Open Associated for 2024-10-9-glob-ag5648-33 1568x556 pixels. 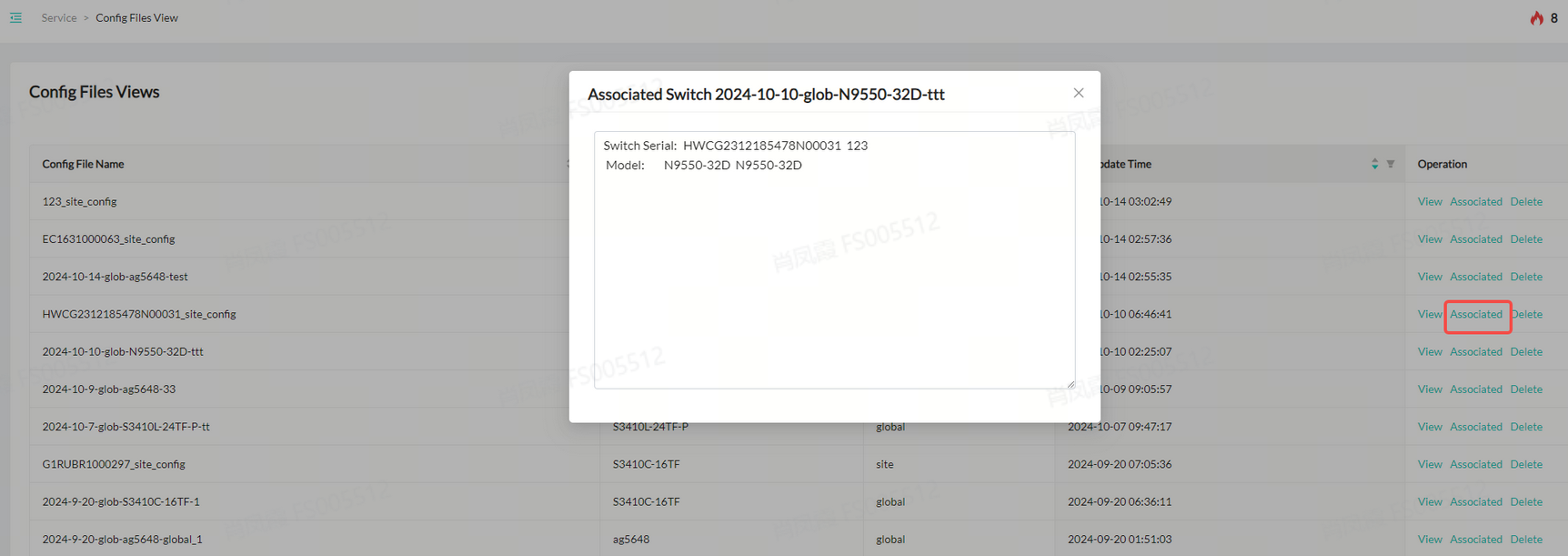point(1475,389)
